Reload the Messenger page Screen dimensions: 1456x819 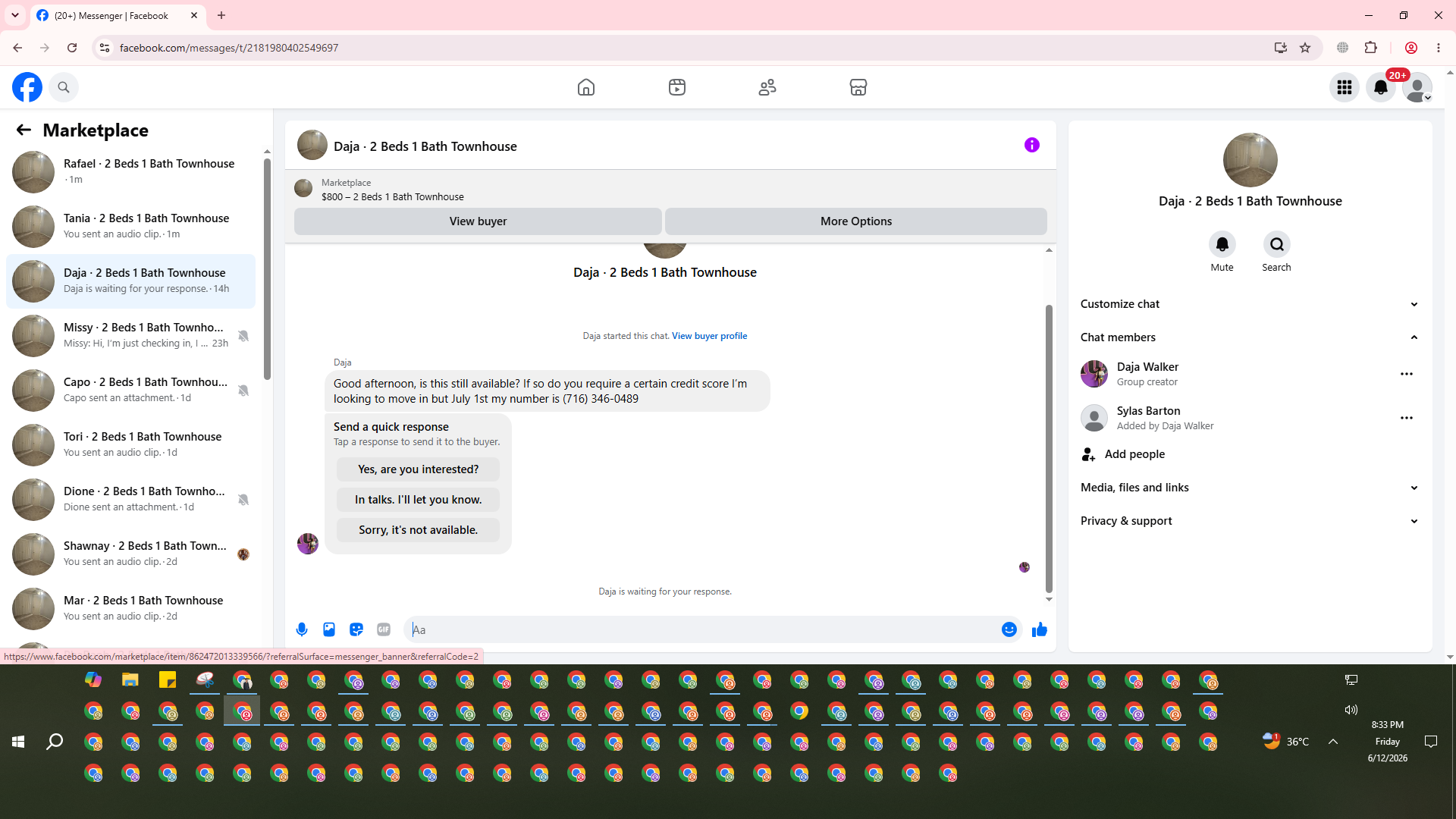point(72,48)
